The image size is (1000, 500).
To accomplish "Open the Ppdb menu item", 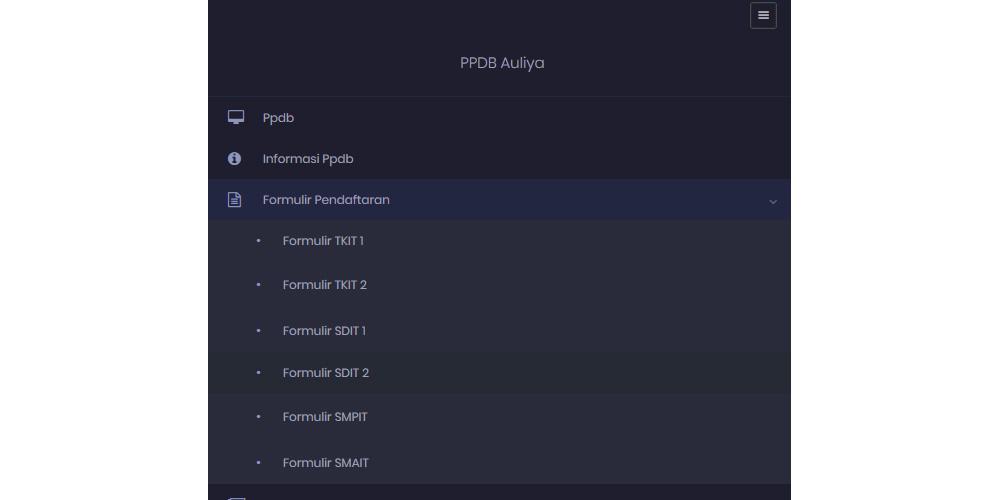I will tap(278, 118).
